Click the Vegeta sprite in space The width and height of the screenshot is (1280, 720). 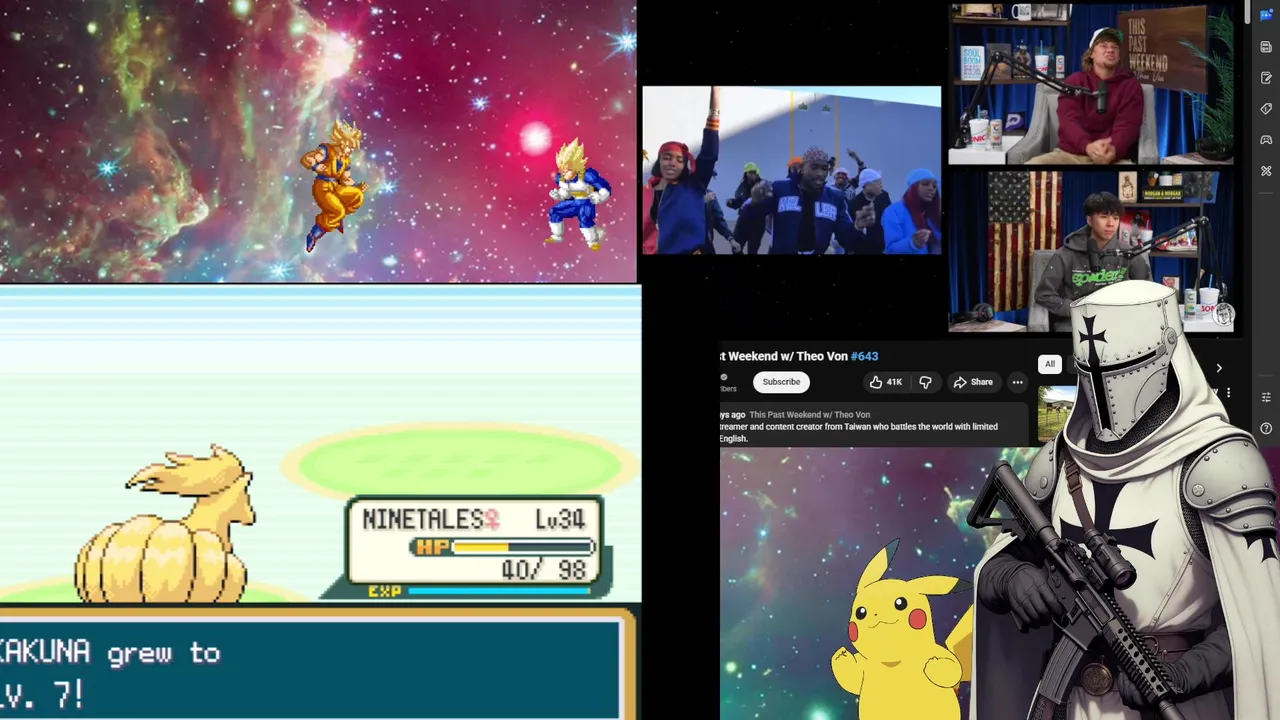click(x=578, y=193)
